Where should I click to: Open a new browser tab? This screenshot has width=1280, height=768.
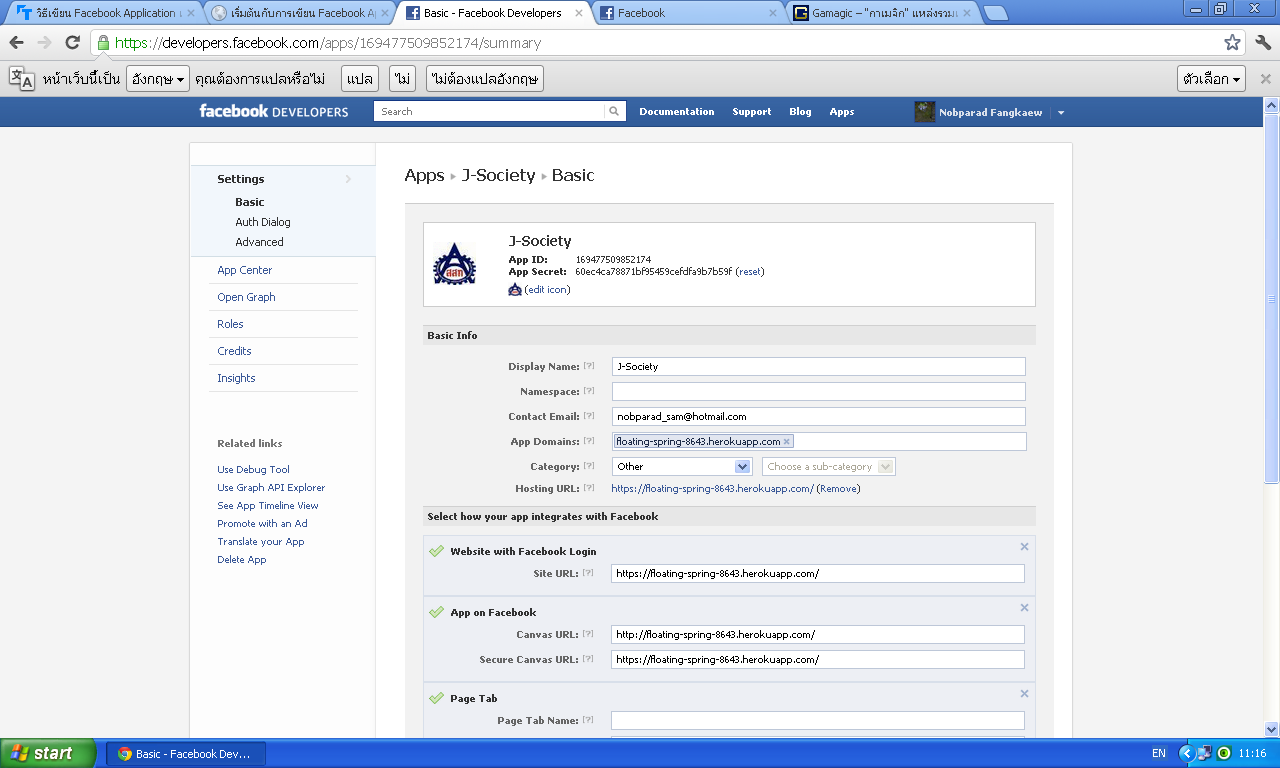pos(995,13)
